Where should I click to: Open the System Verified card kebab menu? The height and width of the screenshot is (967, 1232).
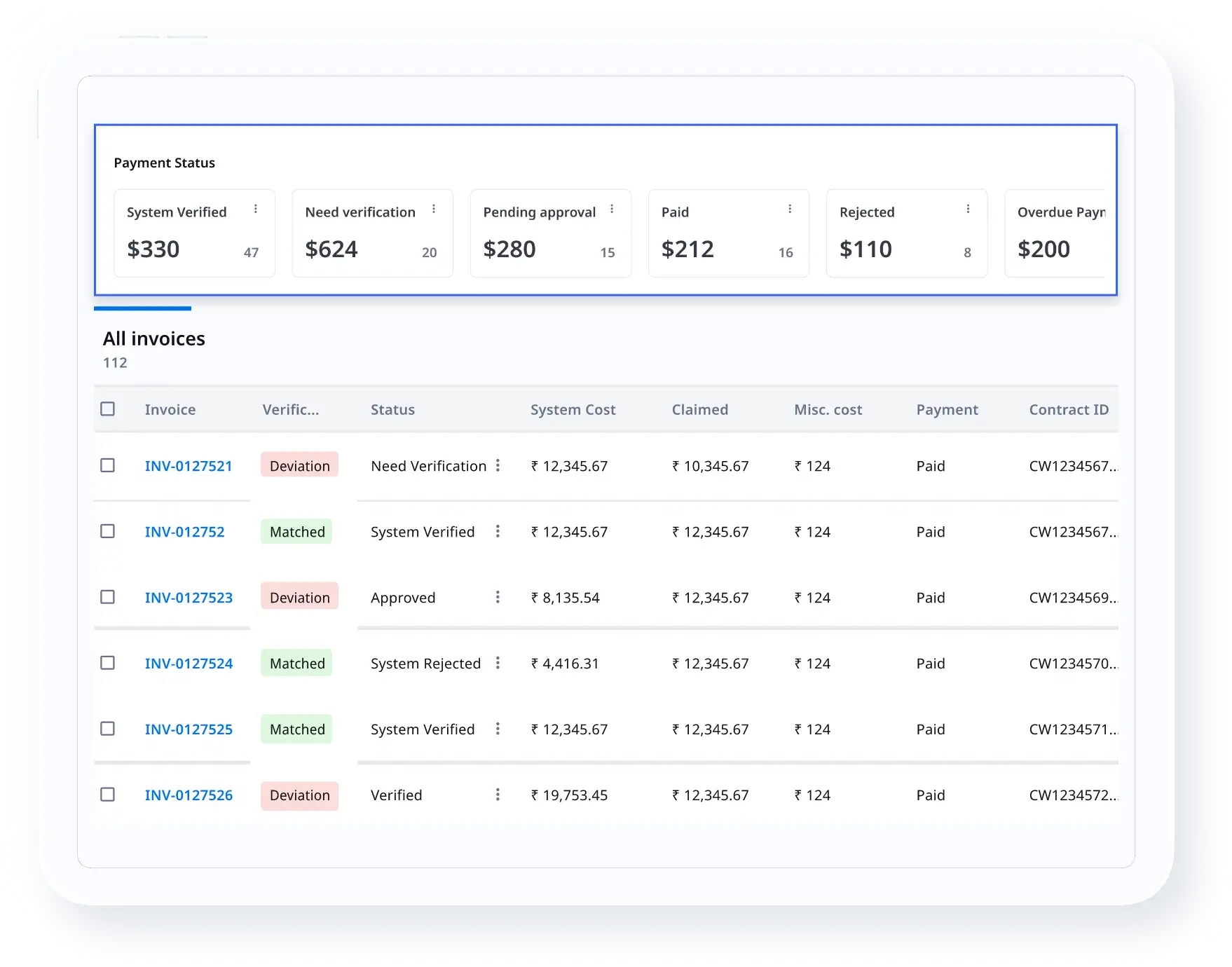tap(256, 209)
